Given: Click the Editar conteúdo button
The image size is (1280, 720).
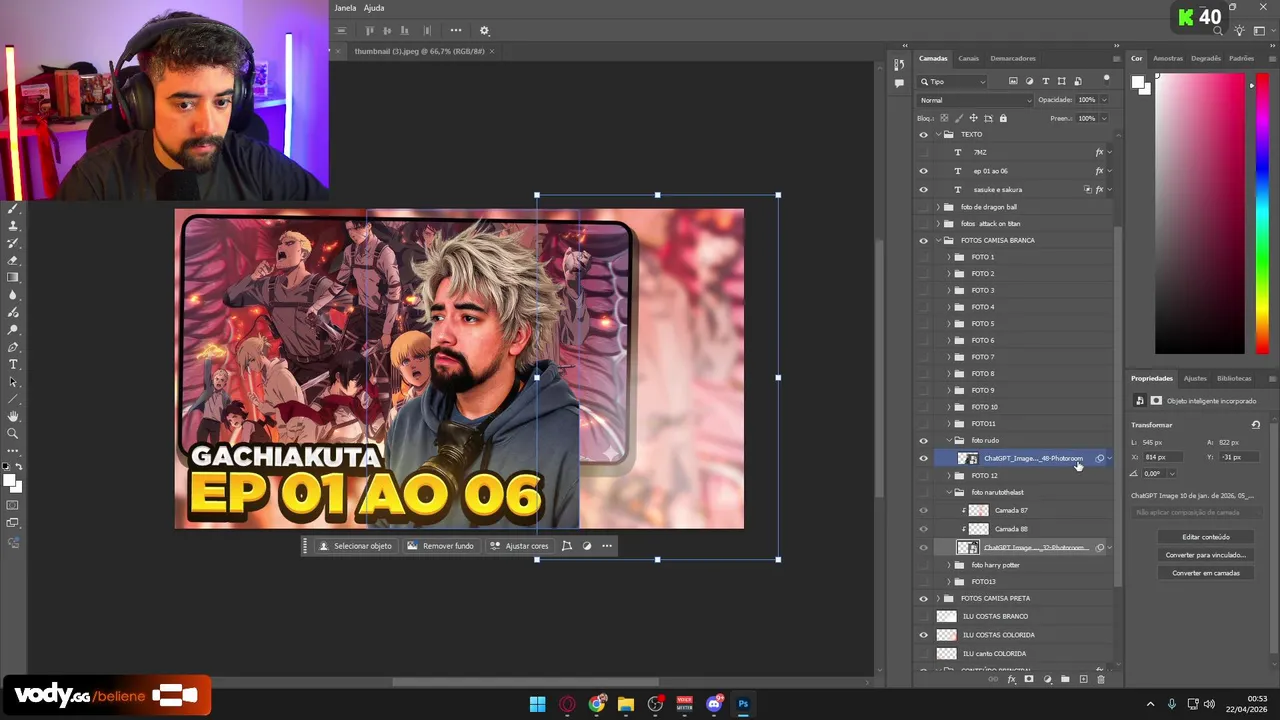Looking at the screenshot, I should click(x=1206, y=537).
